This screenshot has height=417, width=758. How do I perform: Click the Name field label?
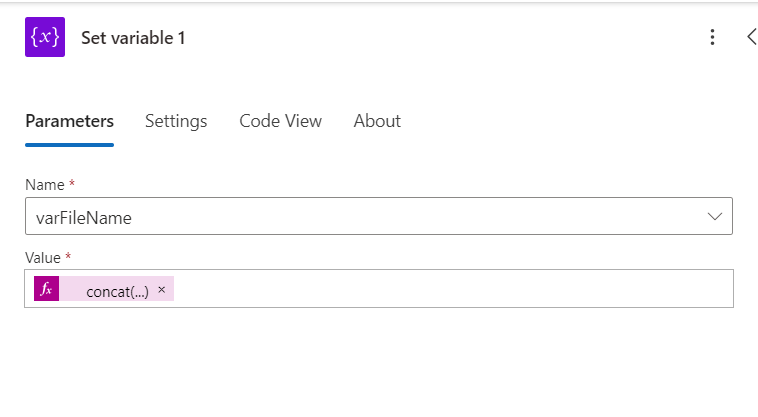click(44, 185)
